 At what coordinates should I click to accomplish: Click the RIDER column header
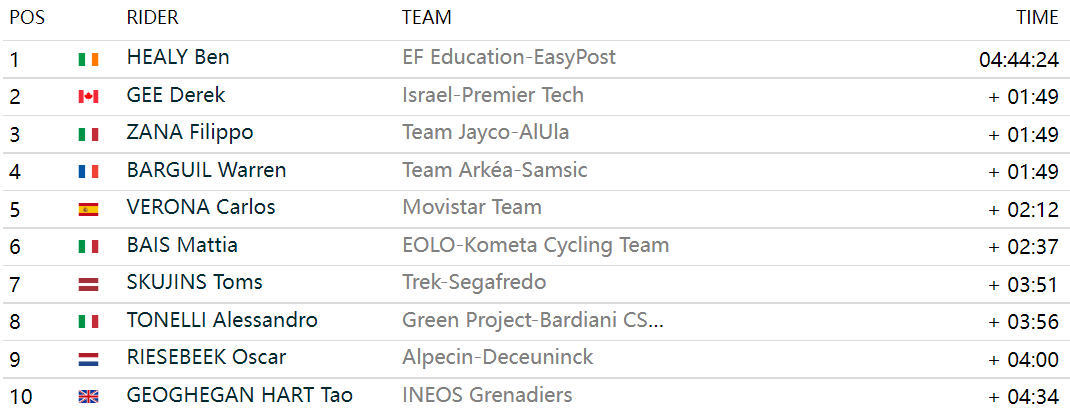153,18
